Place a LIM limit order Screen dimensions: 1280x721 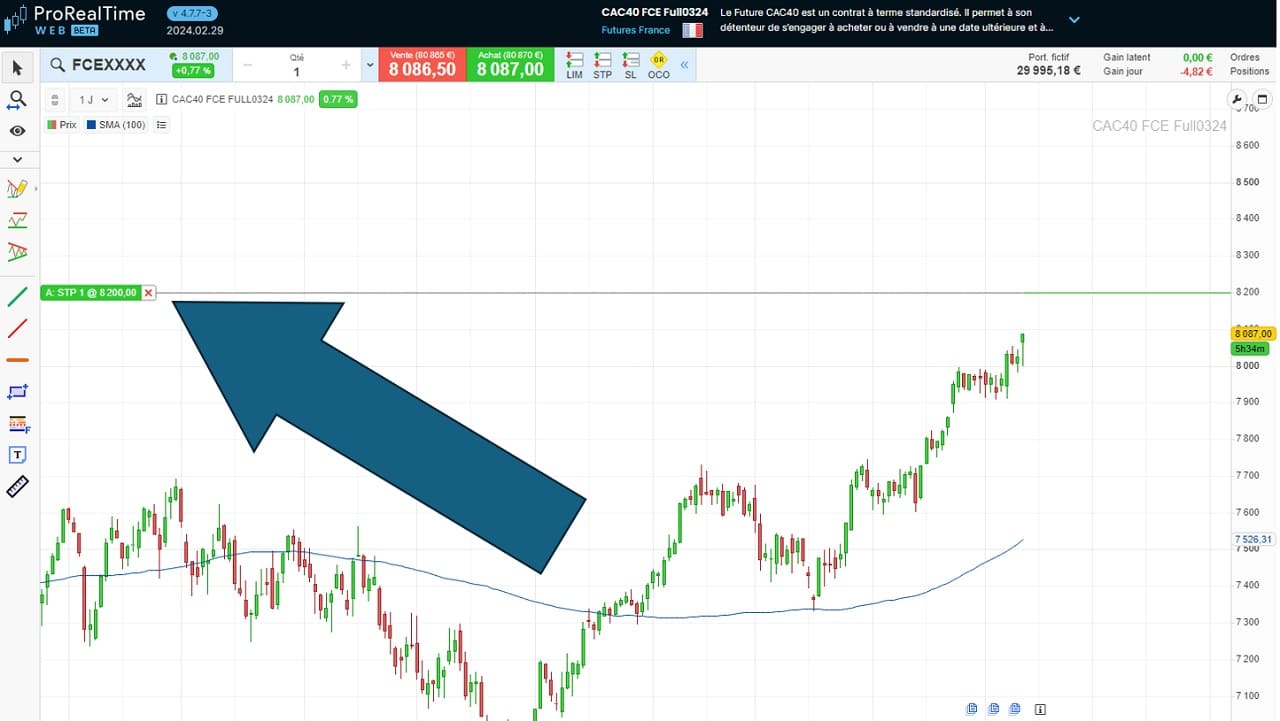tap(574, 66)
